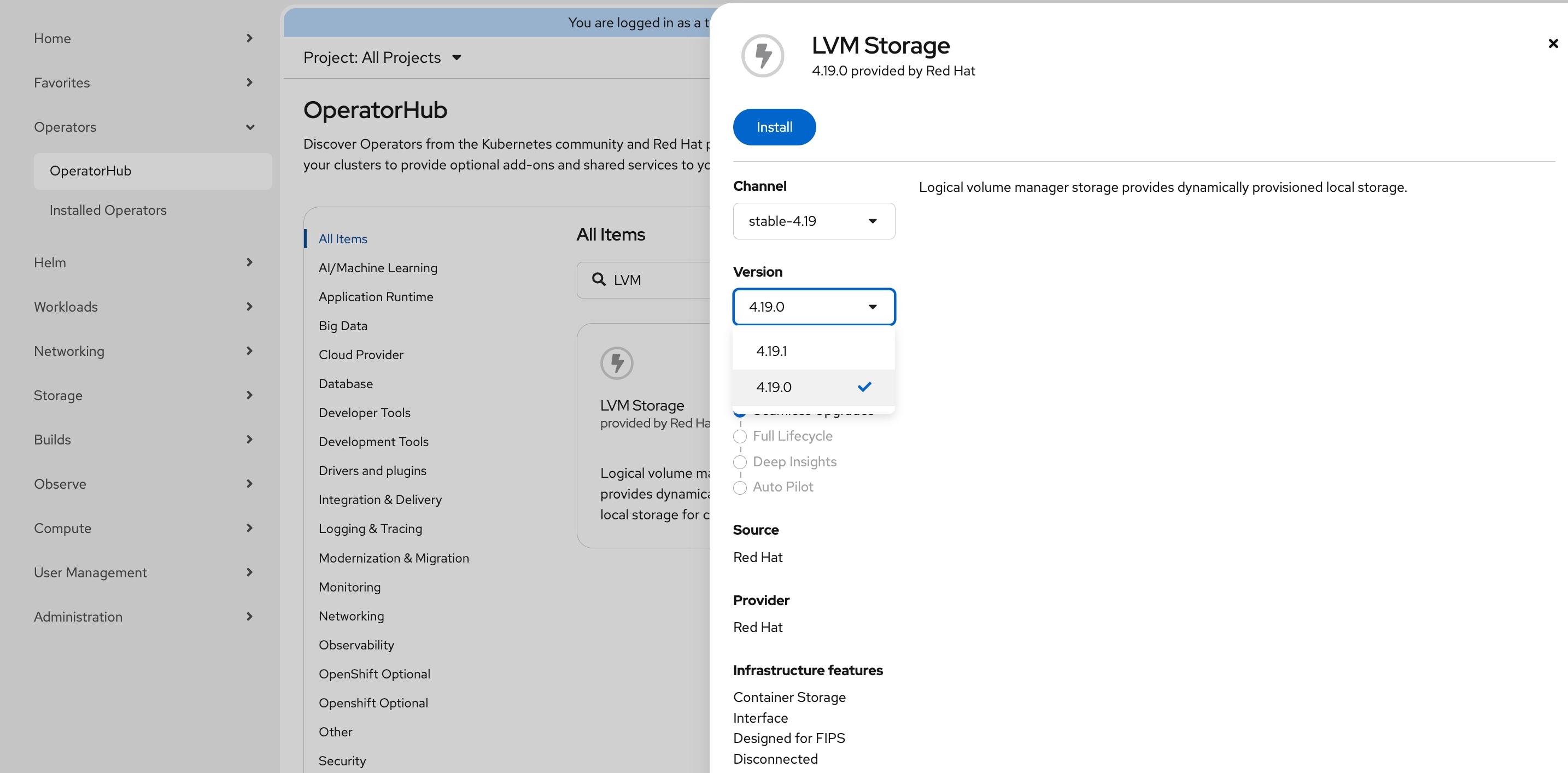Select the All Items category
This screenshot has width=1568, height=773.
click(x=343, y=239)
